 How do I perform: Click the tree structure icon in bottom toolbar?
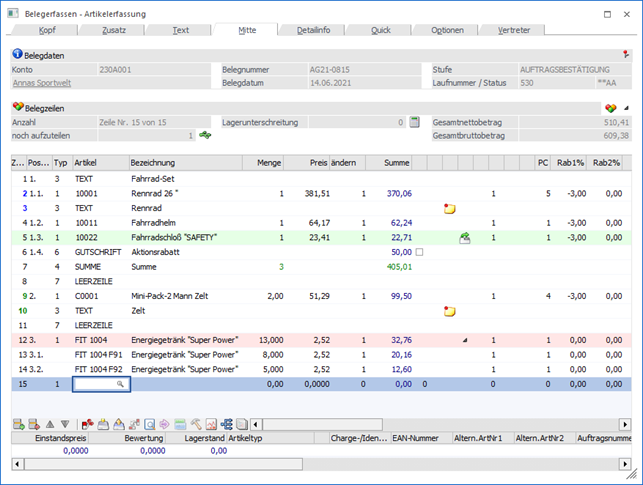pyautogui.click(x=227, y=424)
